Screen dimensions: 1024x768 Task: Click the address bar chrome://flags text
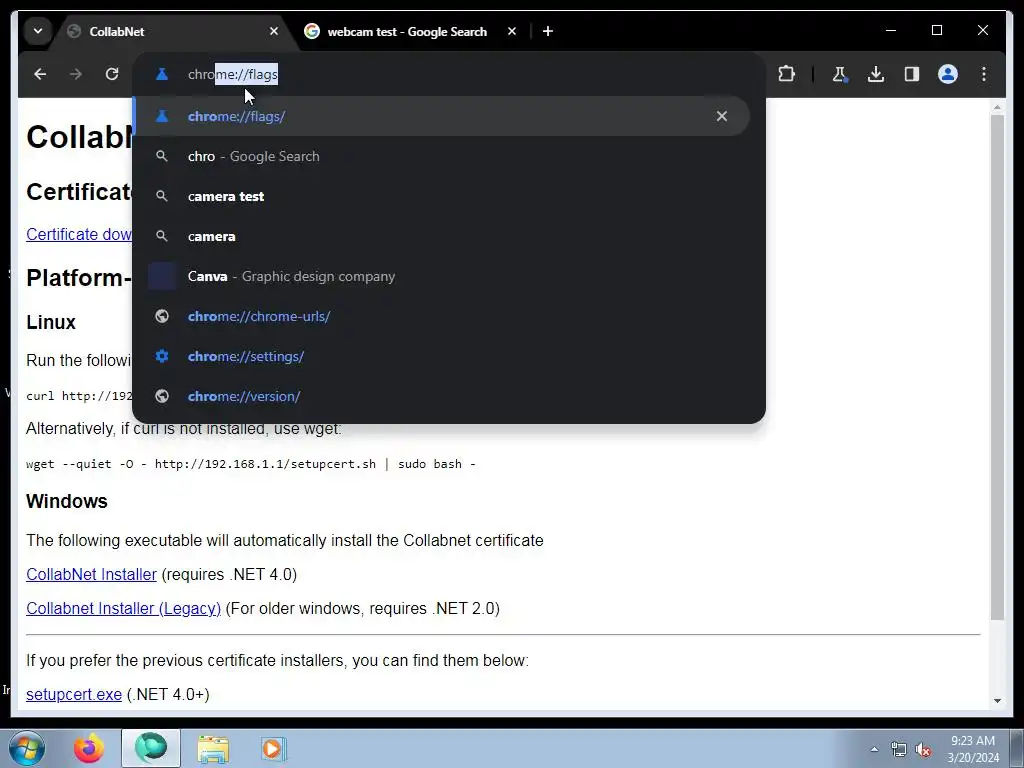tap(233, 74)
